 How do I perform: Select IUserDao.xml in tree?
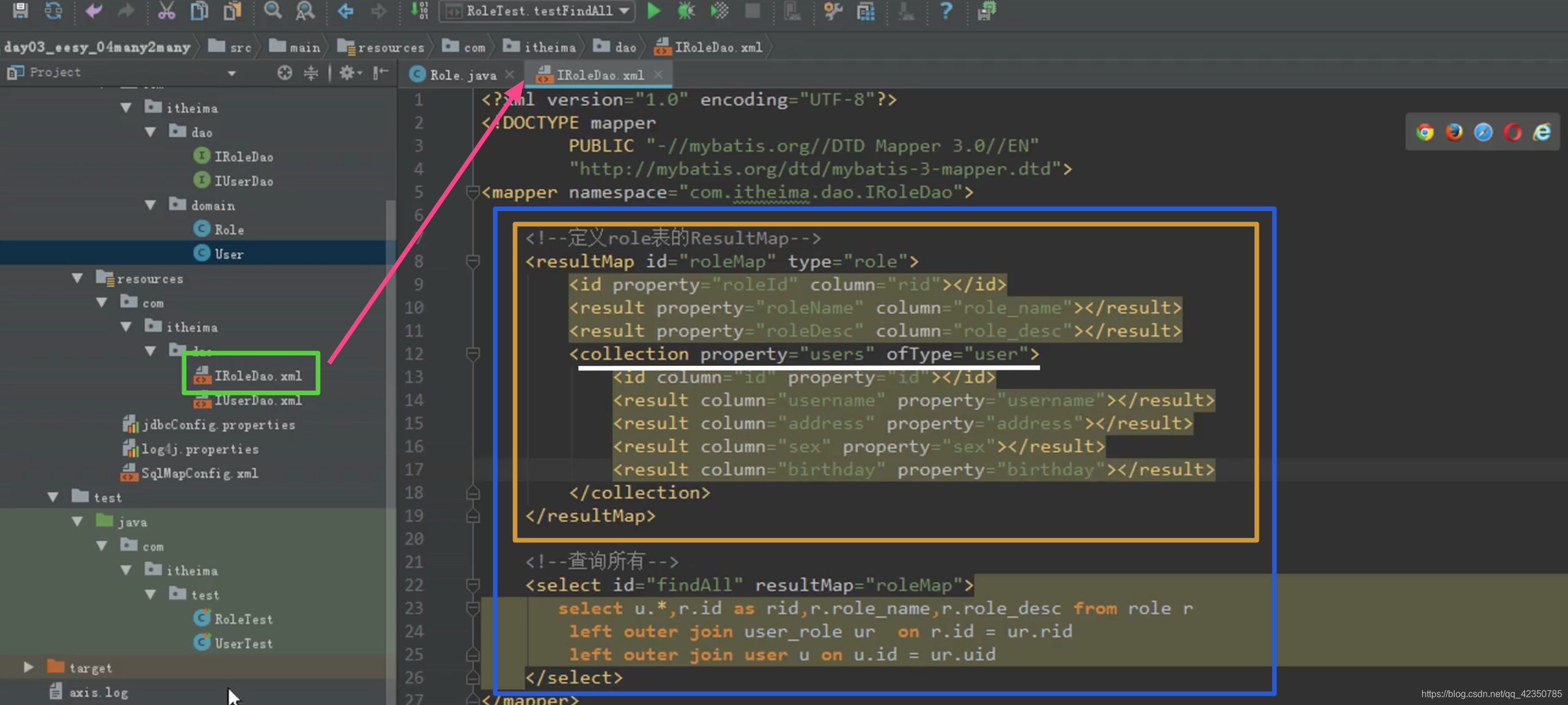[x=248, y=400]
